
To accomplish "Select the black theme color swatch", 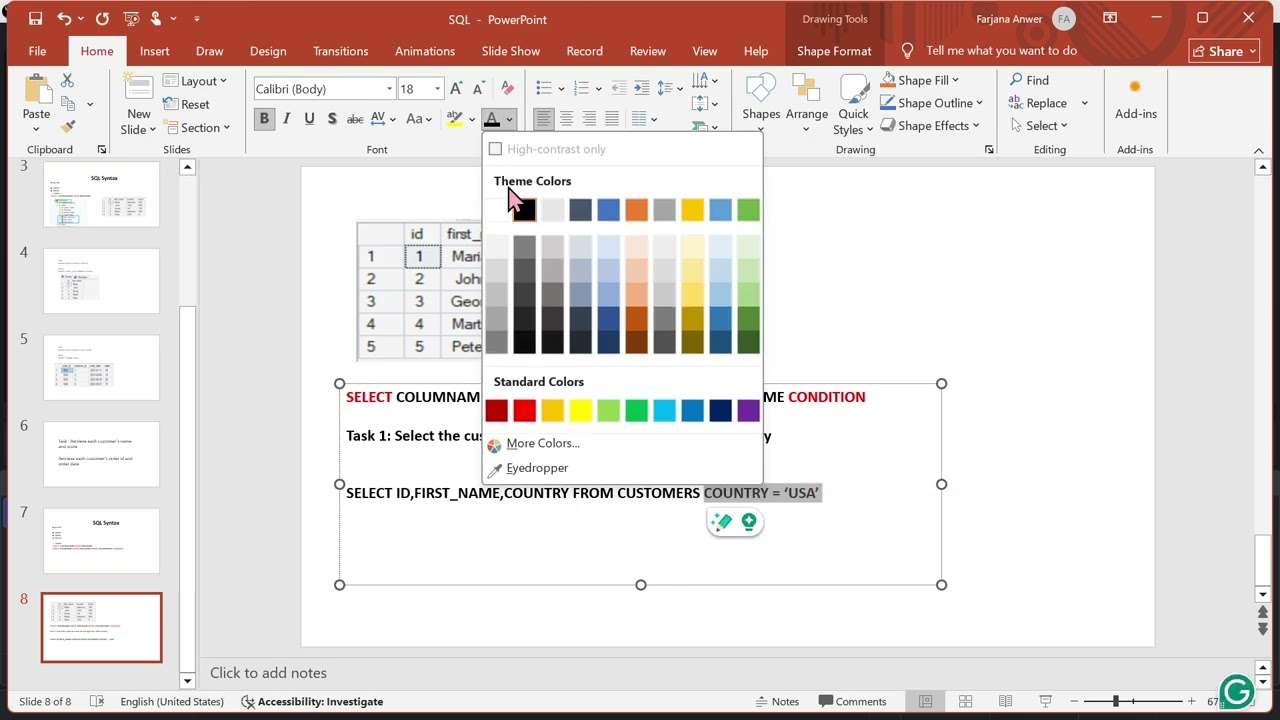I will [x=524, y=210].
